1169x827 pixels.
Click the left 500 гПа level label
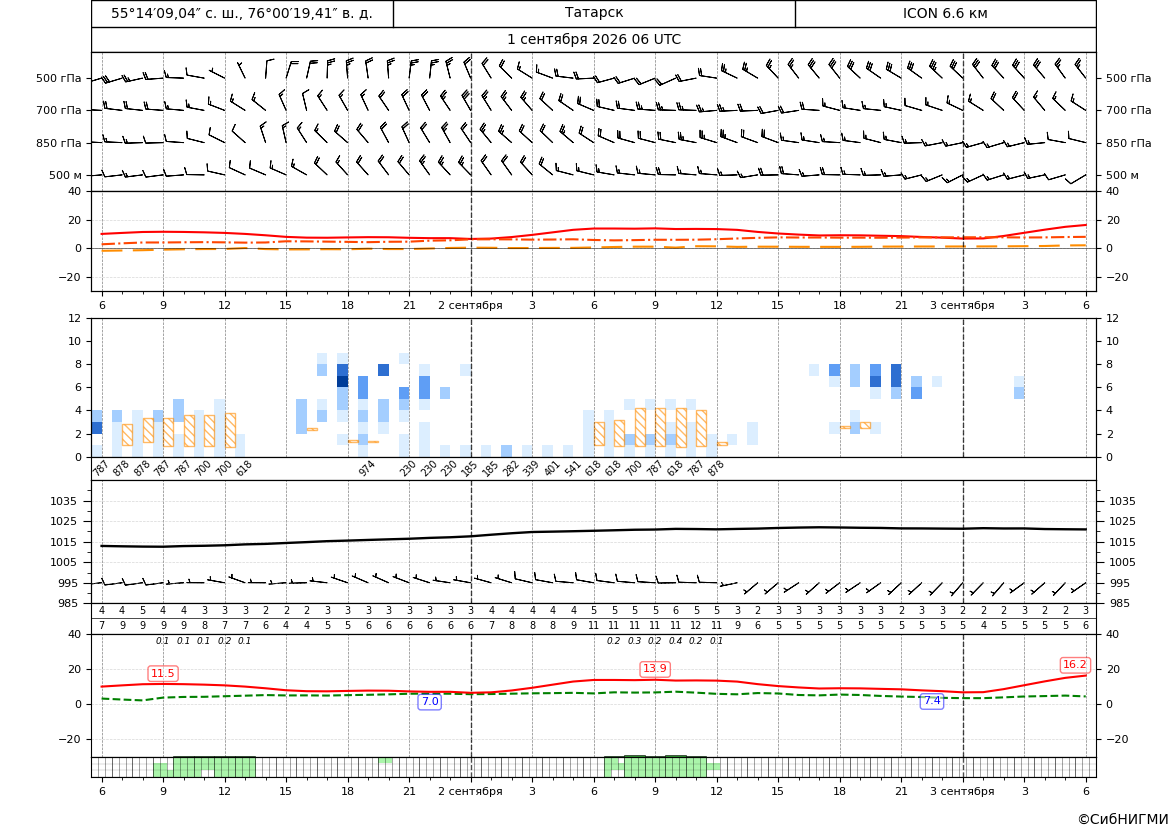point(59,78)
